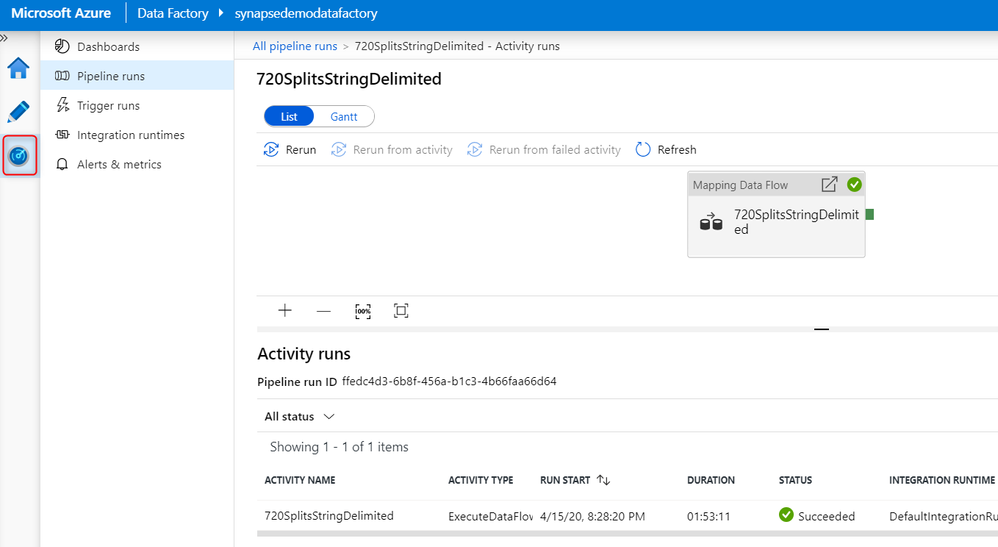Click the Integration runtimes icon
Viewport: 998px width, 547px height.
tap(62, 134)
